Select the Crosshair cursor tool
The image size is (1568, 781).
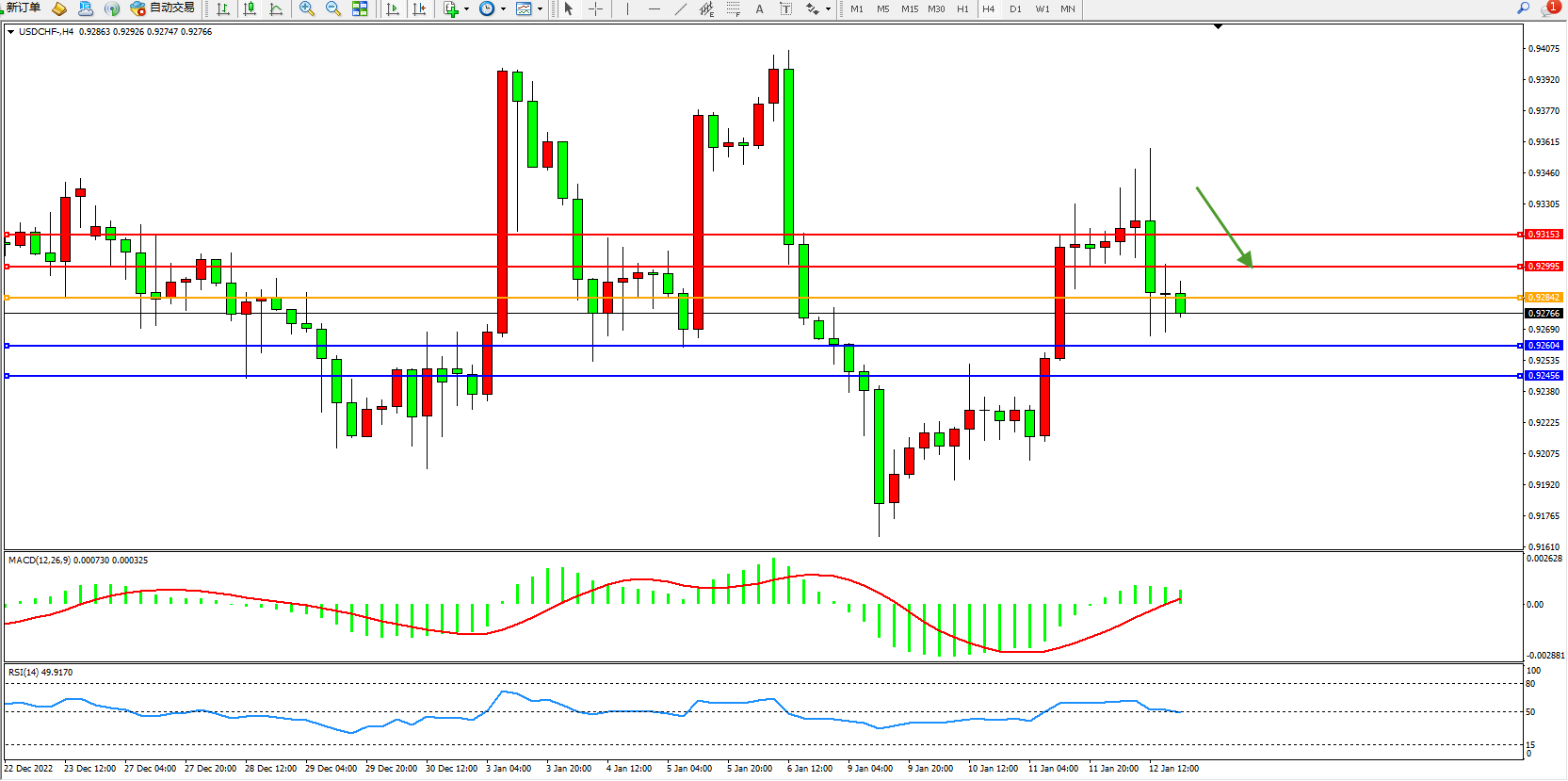(x=595, y=8)
